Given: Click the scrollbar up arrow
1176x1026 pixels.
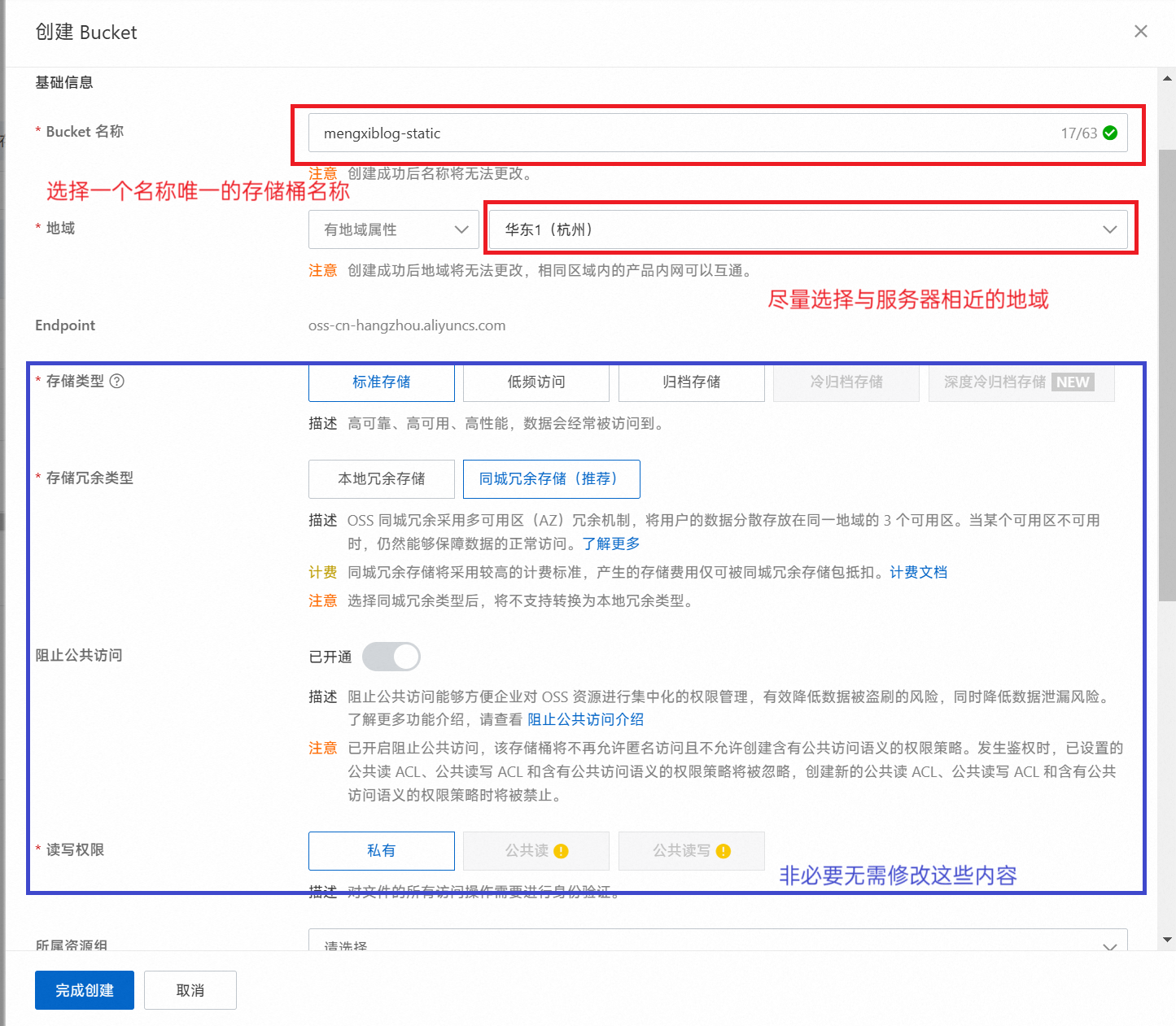Looking at the screenshot, I should 1167,79.
